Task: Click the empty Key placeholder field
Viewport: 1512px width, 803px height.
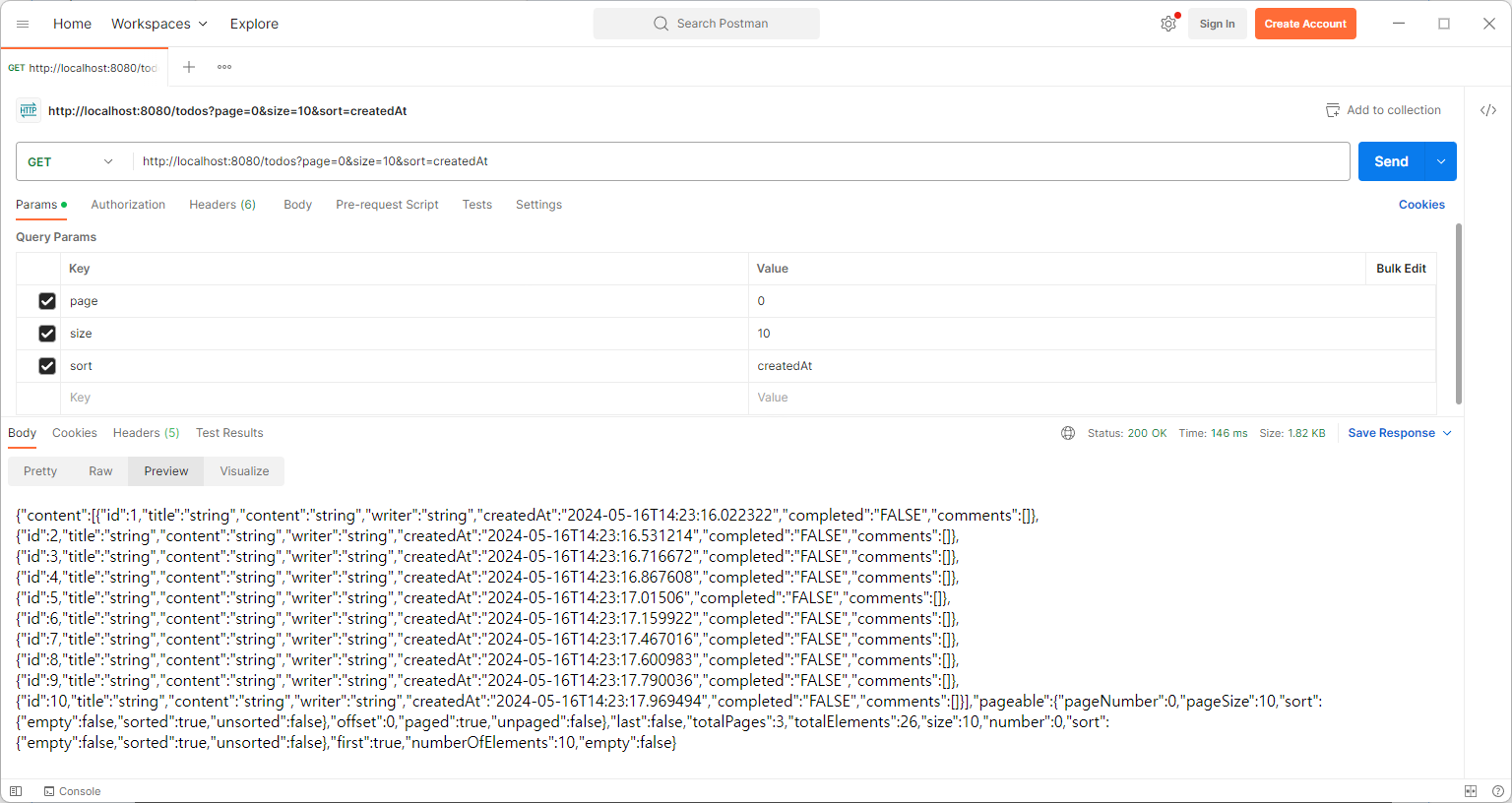Action: pyautogui.click(x=405, y=398)
